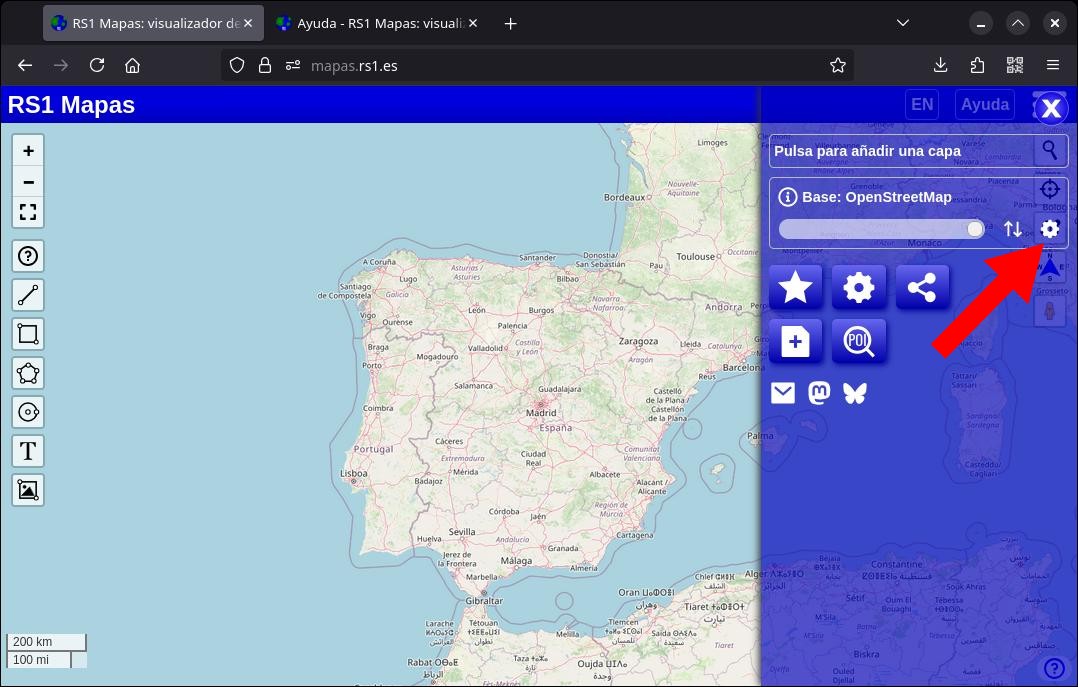Open the browser downloads panel

point(940,65)
